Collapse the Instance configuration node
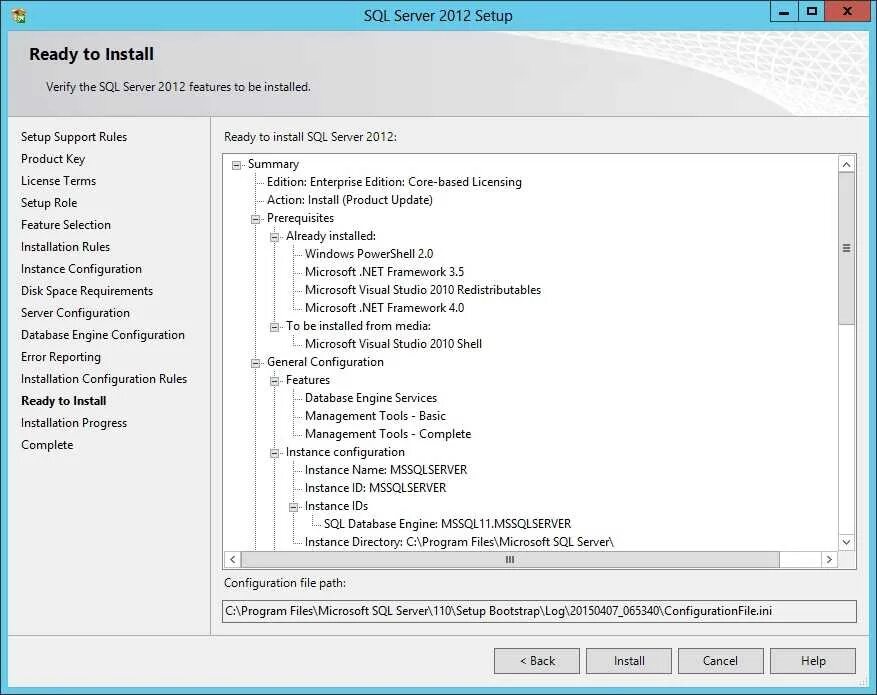The height and width of the screenshot is (695, 877). coord(275,453)
